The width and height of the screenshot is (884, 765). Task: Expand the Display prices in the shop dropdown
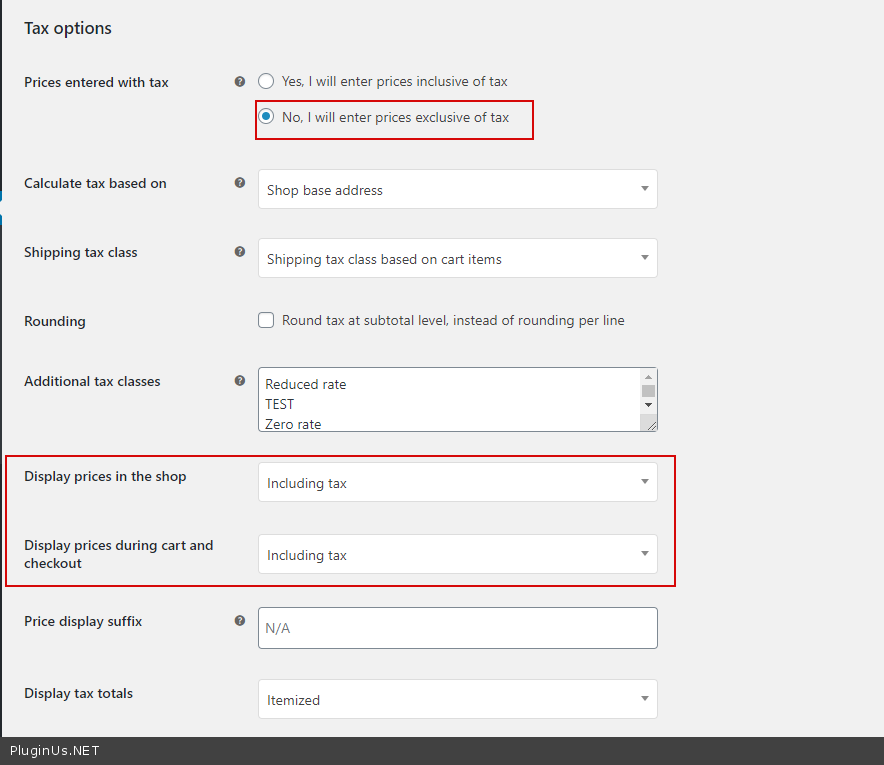pos(457,482)
